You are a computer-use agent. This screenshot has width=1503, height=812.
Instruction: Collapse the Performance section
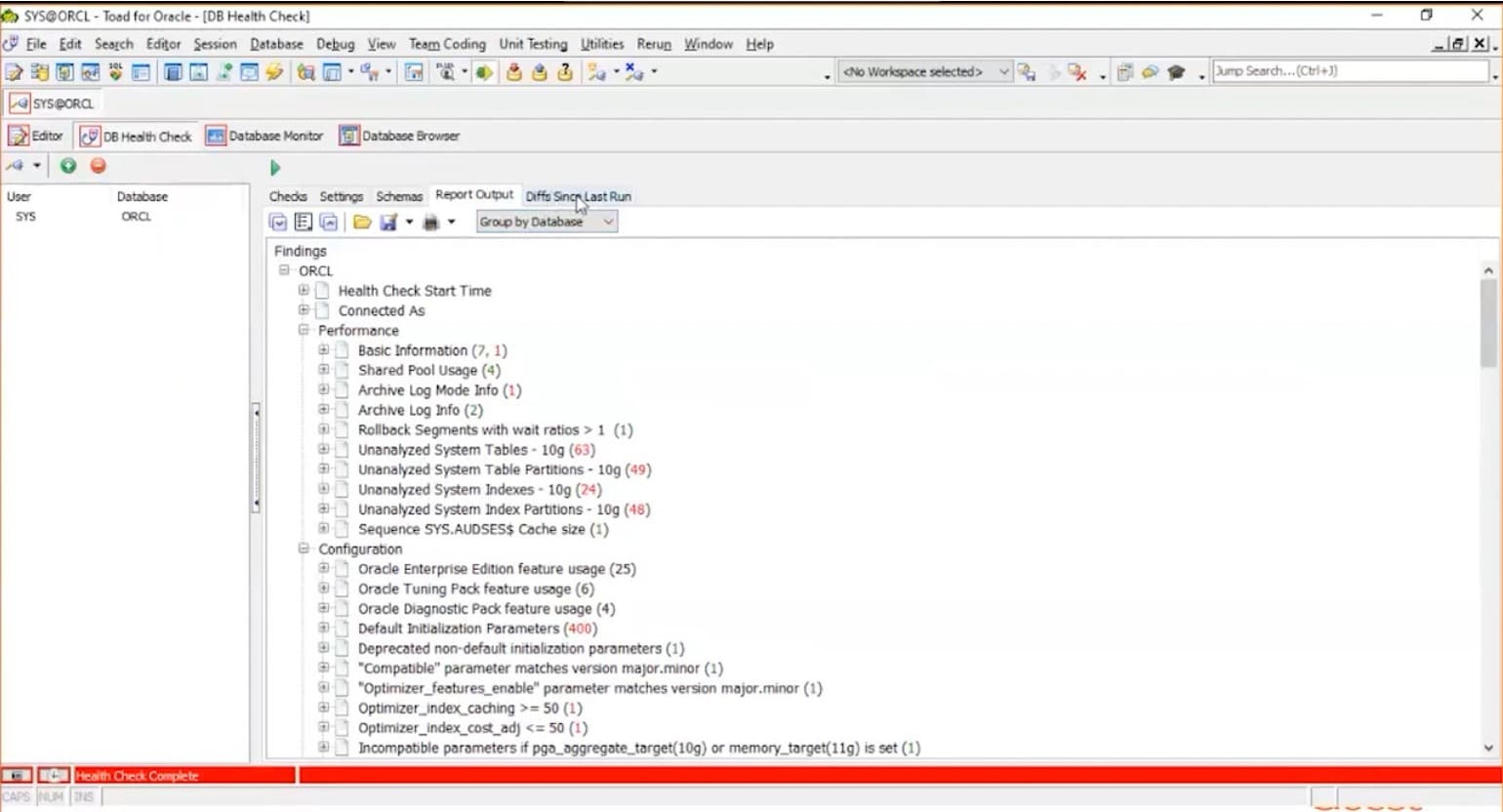pos(305,330)
